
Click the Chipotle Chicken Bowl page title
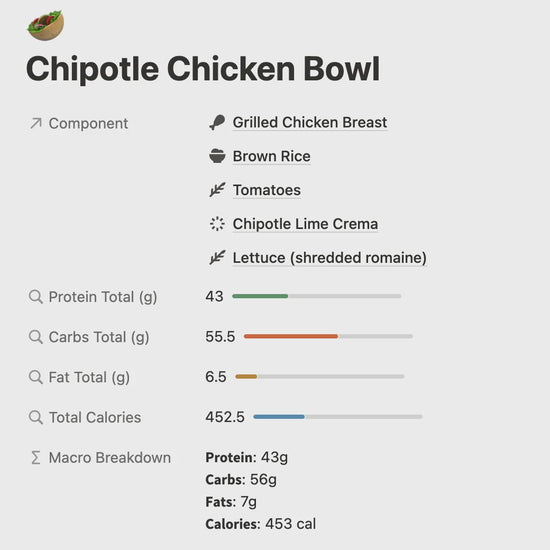(203, 69)
